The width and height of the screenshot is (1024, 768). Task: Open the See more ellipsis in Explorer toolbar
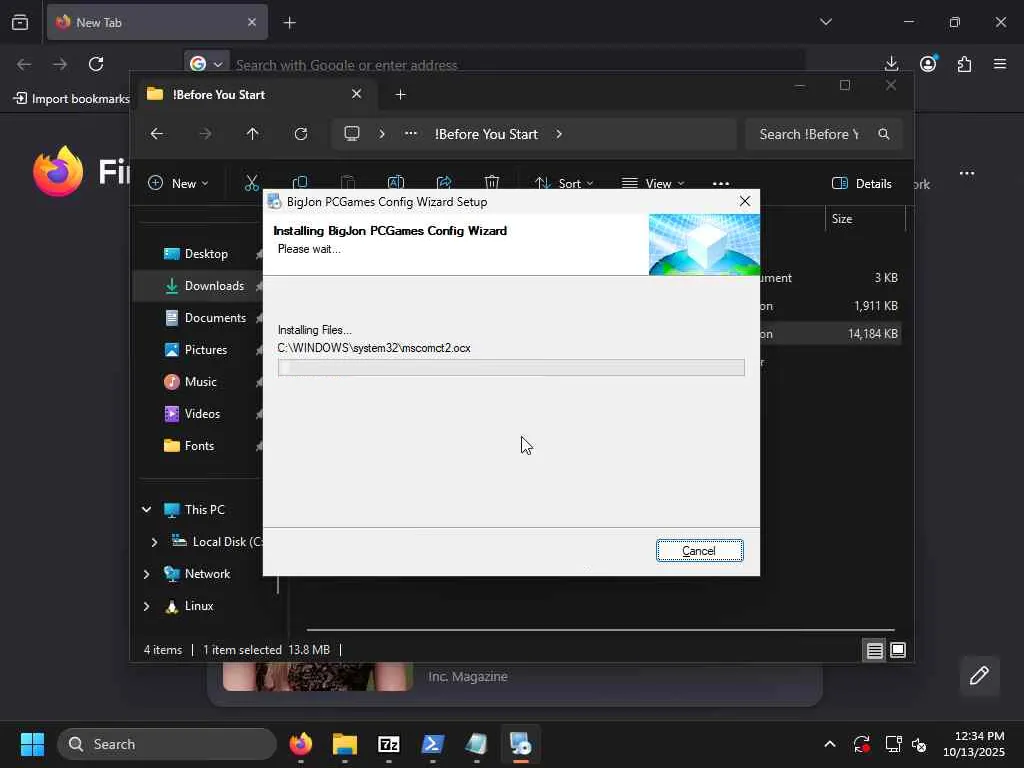721,184
